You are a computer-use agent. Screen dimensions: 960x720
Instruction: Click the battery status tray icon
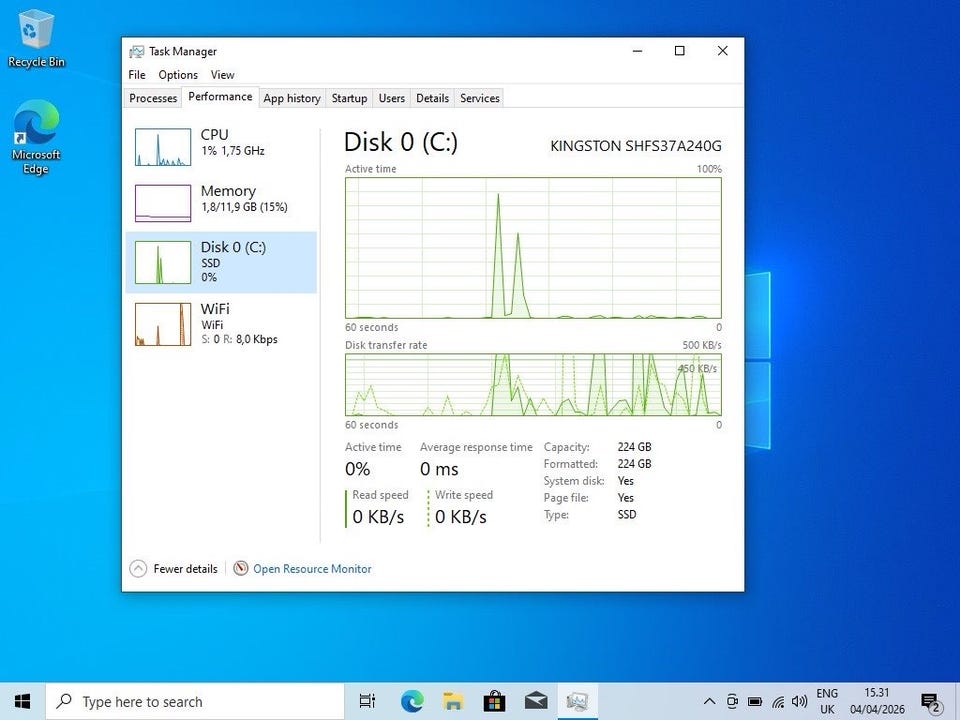coord(755,702)
